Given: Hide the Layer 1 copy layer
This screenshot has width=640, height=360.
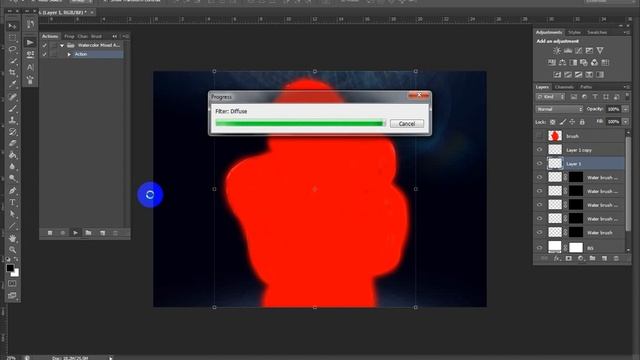Looking at the screenshot, I should point(540,150).
